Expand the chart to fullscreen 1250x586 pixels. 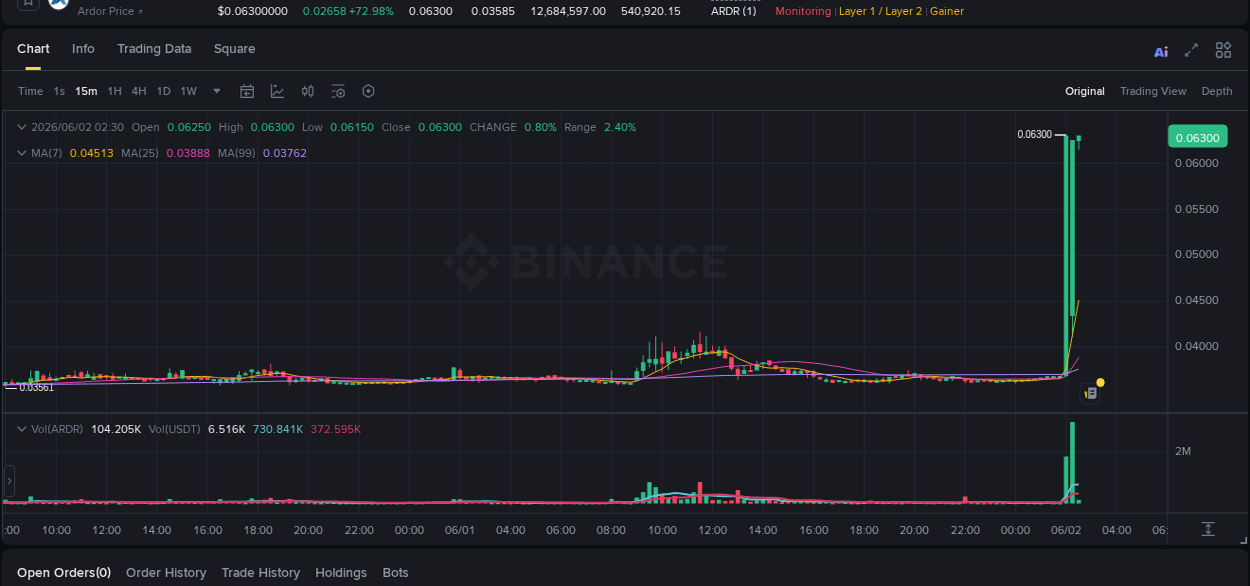[1191, 50]
